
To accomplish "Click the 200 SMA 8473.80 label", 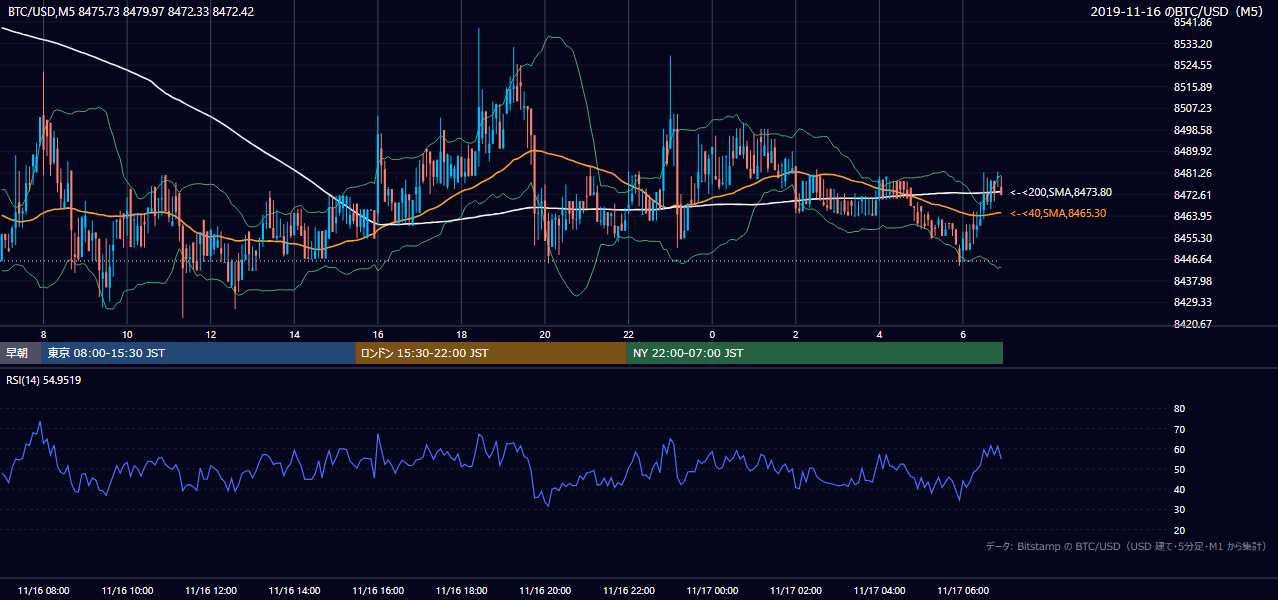I will point(1061,192).
